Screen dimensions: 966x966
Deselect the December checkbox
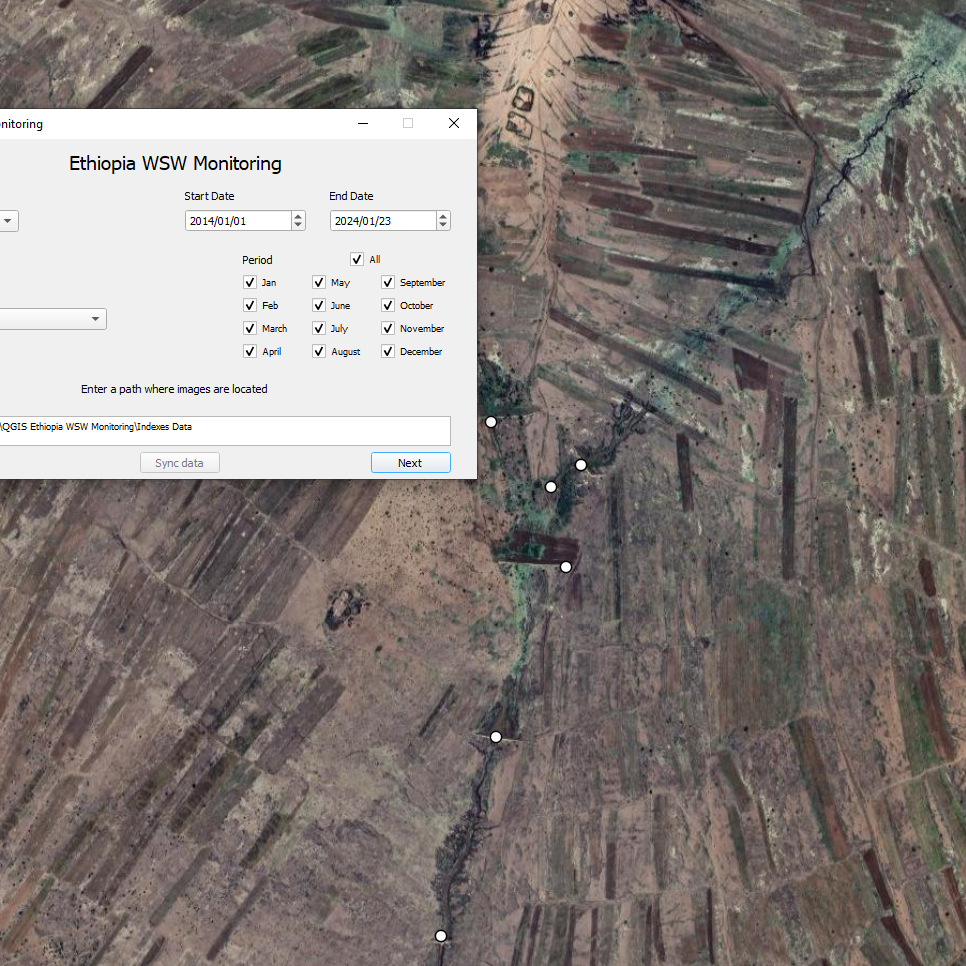click(388, 352)
